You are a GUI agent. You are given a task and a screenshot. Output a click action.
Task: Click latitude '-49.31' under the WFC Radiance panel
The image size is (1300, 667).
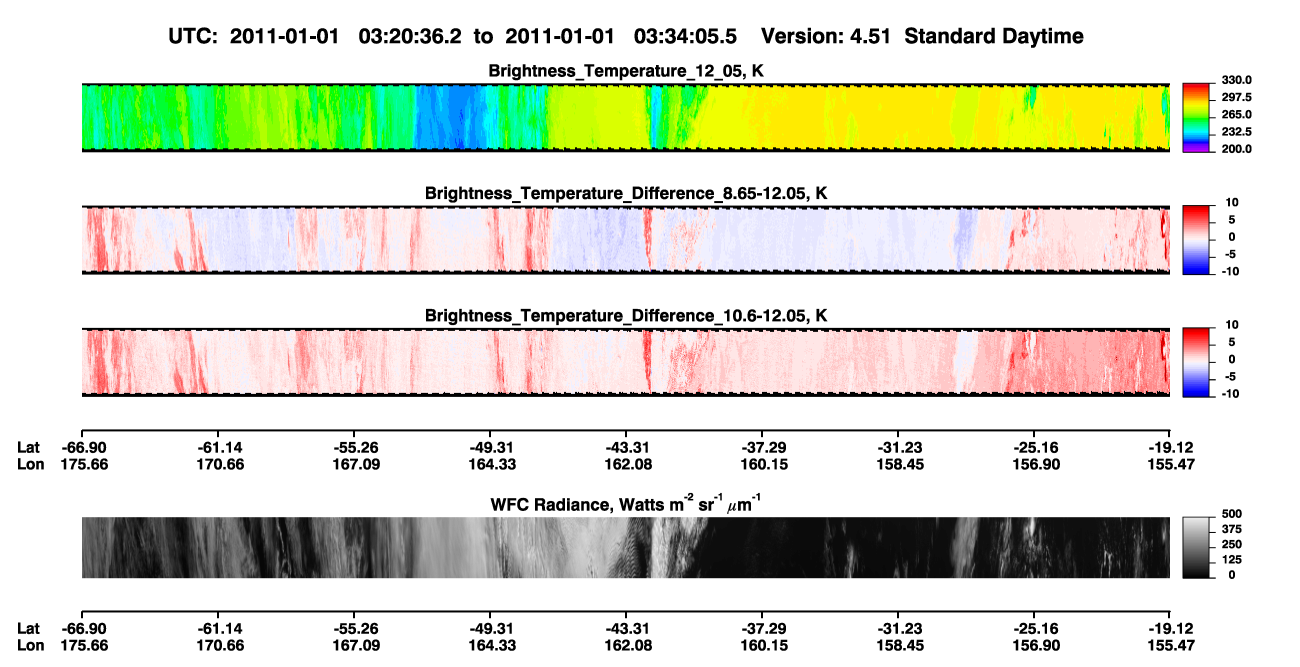click(490, 628)
